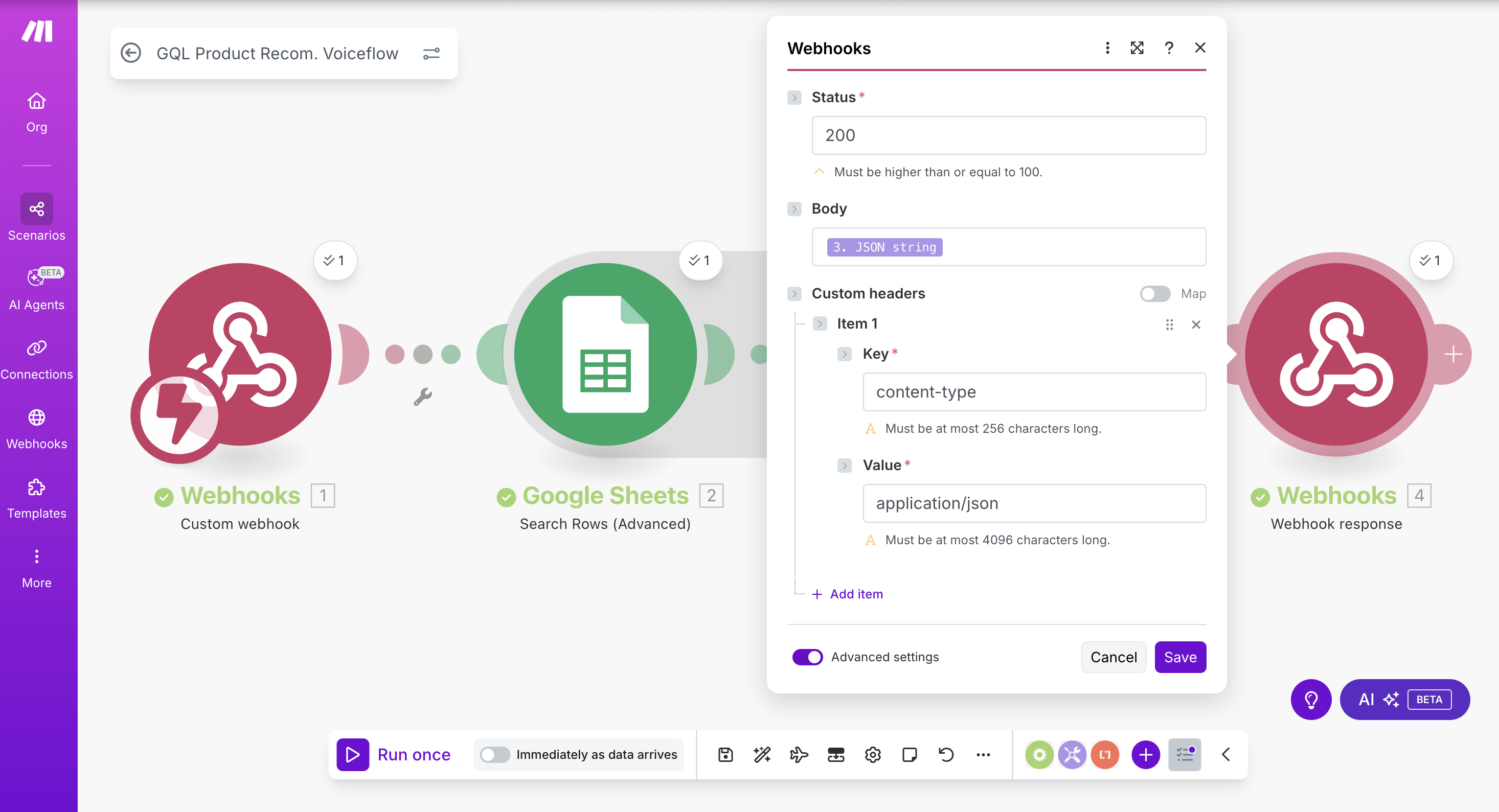Grab the Item 1 drag handle
The height and width of the screenshot is (812, 1499).
[1170, 324]
